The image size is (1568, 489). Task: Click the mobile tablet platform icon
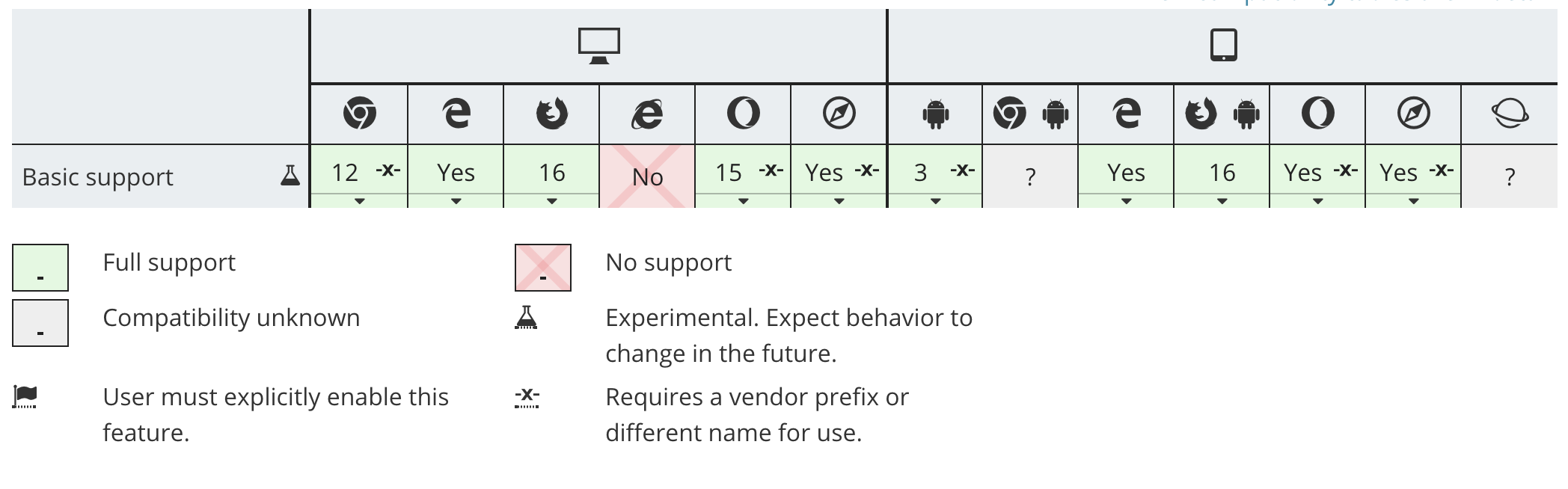pos(1224,46)
